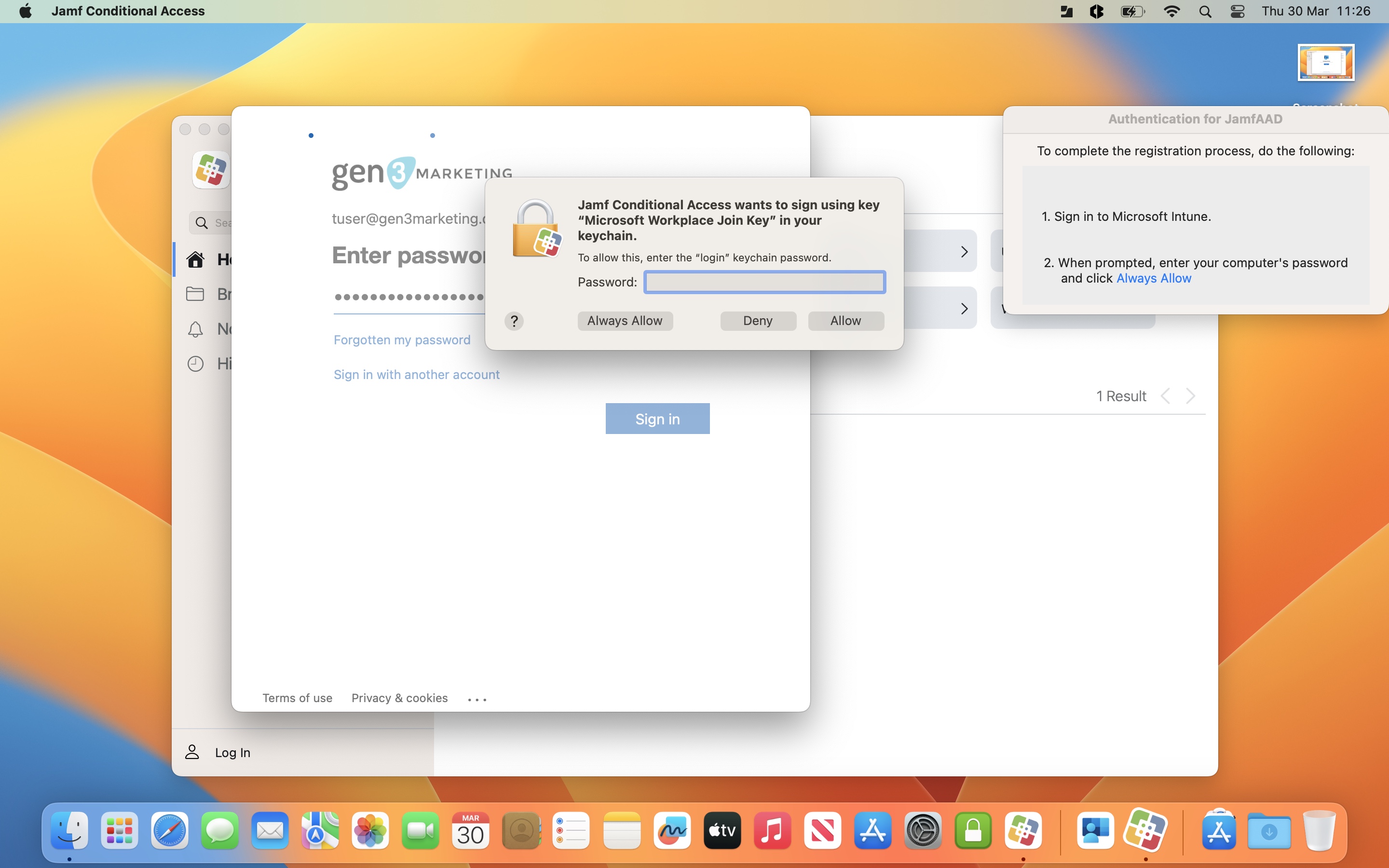1389x868 pixels.
Task: Open the Forgotten my password link
Action: (x=402, y=340)
